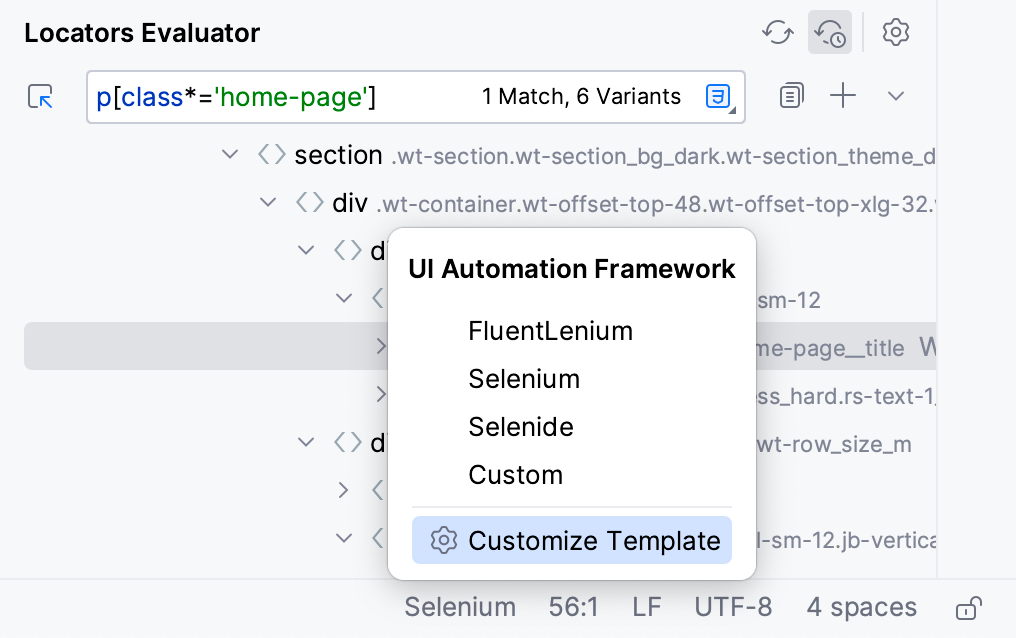This screenshot has width=1016, height=638.
Task: Toggle the write-lock icon in status bar
Action: click(x=969, y=607)
